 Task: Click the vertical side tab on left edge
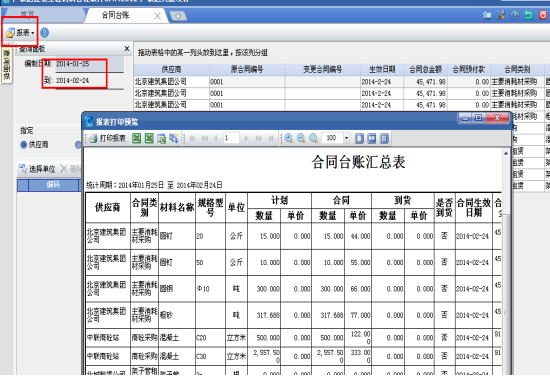7,65
